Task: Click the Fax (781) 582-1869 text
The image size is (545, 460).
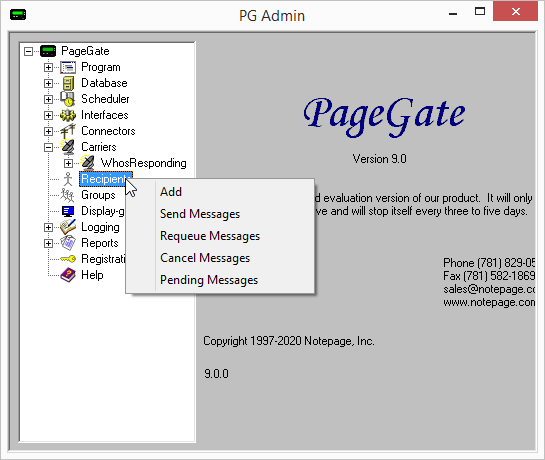Action: (x=489, y=276)
